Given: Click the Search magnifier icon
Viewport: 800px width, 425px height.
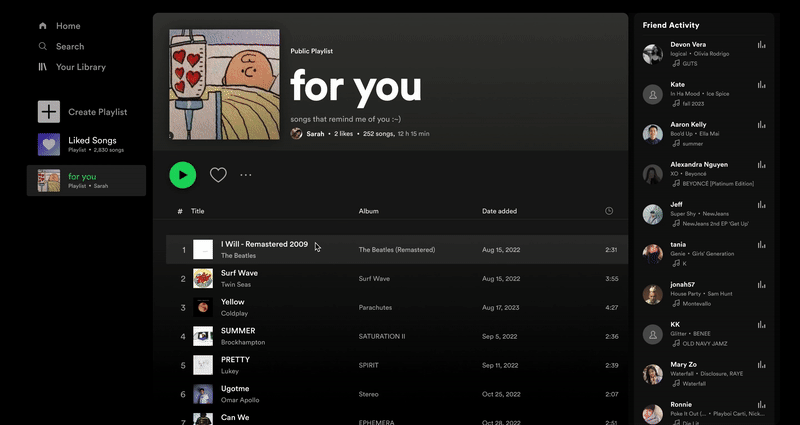Looking at the screenshot, I should [x=43, y=46].
